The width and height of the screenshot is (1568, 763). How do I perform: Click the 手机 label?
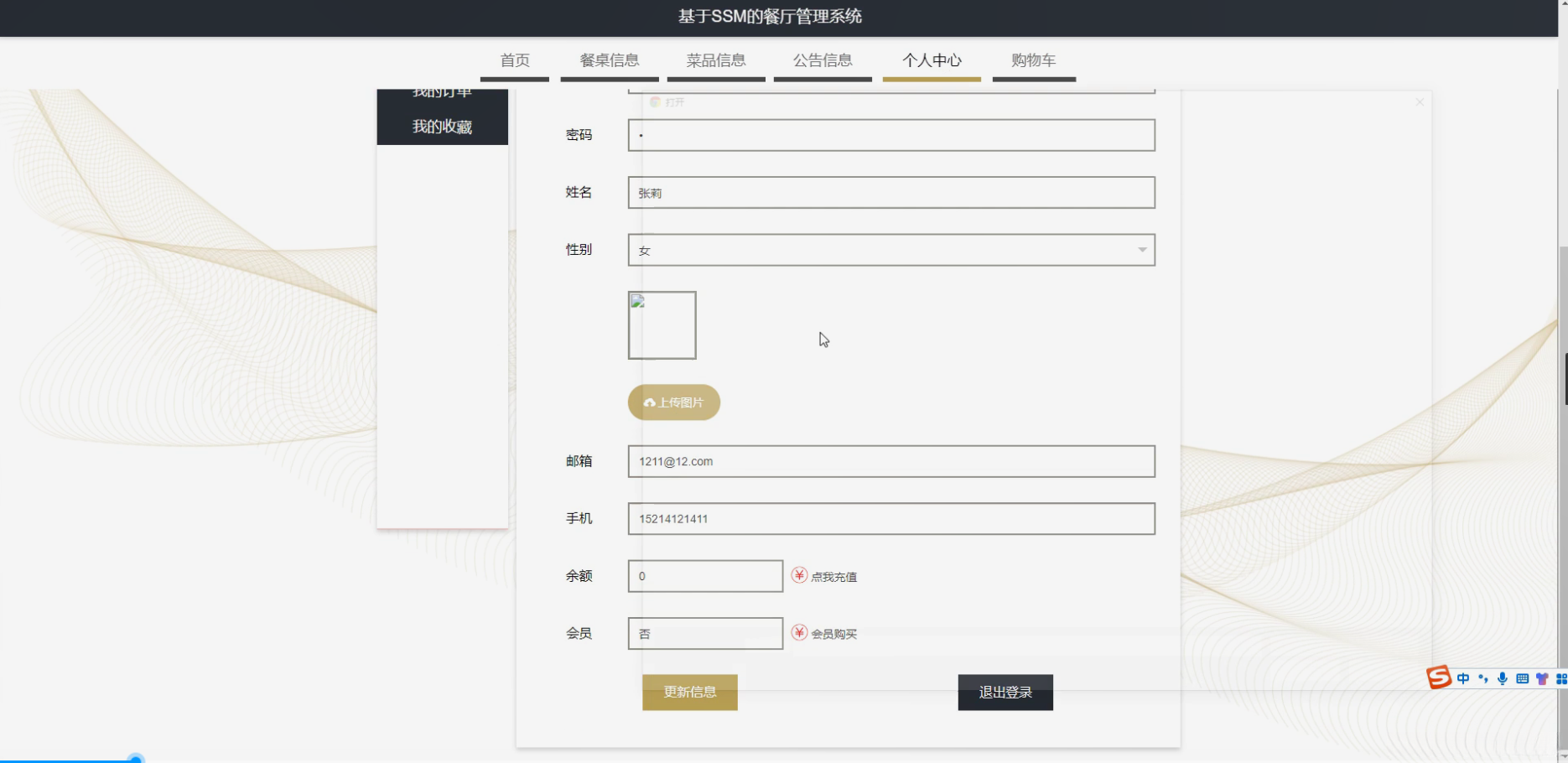579,519
